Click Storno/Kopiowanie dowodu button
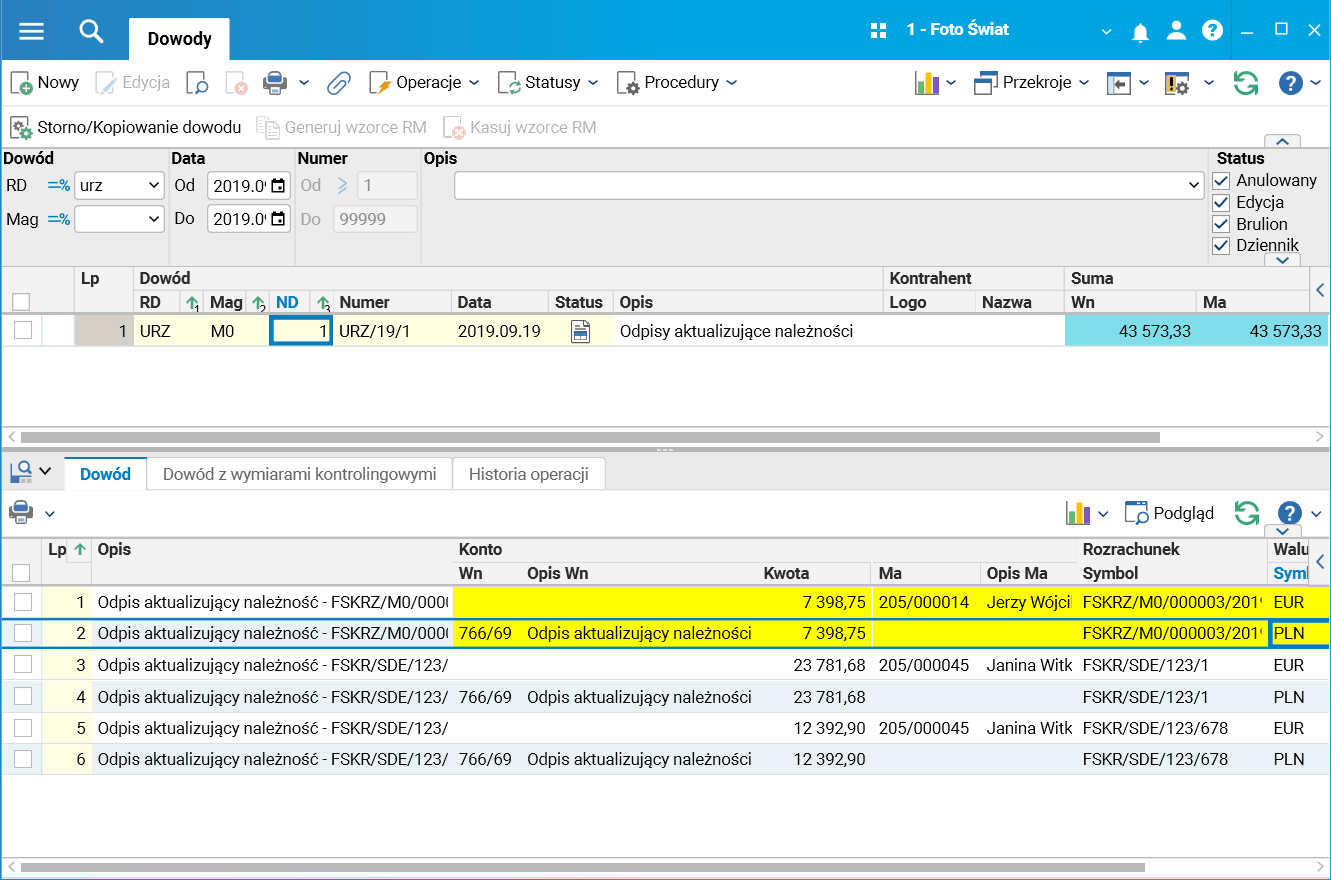The height and width of the screenshot is (880, 1331). (x=126, y=128)
